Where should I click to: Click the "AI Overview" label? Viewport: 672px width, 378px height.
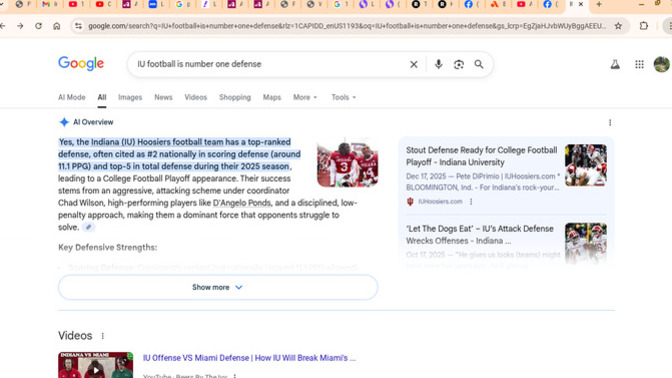pyautogui.click(x=93, y=122)
